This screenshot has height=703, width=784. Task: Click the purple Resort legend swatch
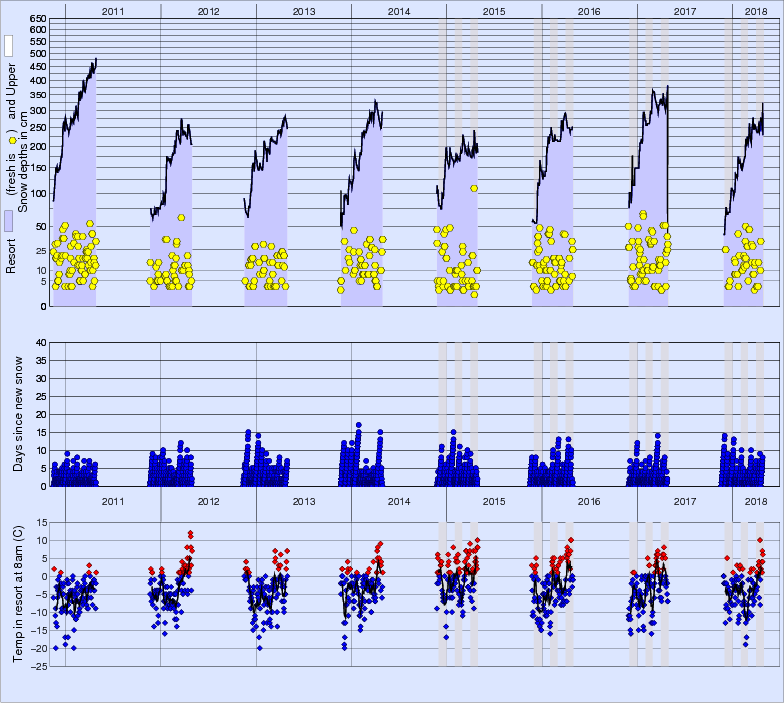coord(9,221)
